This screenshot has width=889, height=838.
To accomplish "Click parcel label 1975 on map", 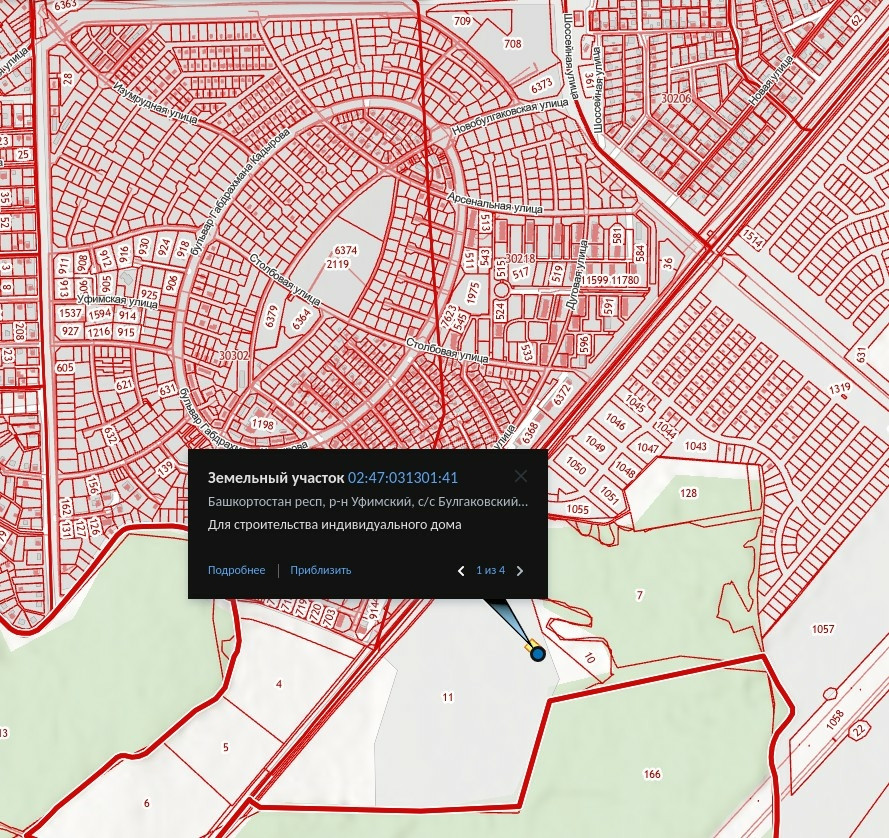I will (x=473, y=293).
